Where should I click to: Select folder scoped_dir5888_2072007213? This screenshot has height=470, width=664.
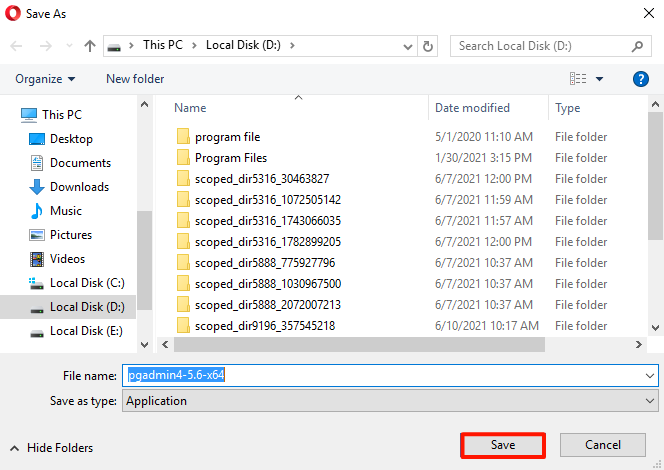[x=268, y=305]
